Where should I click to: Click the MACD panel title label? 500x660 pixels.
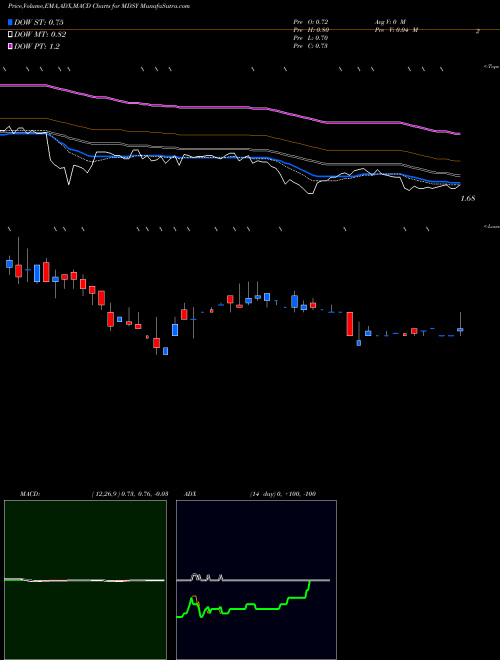(30, 493)
